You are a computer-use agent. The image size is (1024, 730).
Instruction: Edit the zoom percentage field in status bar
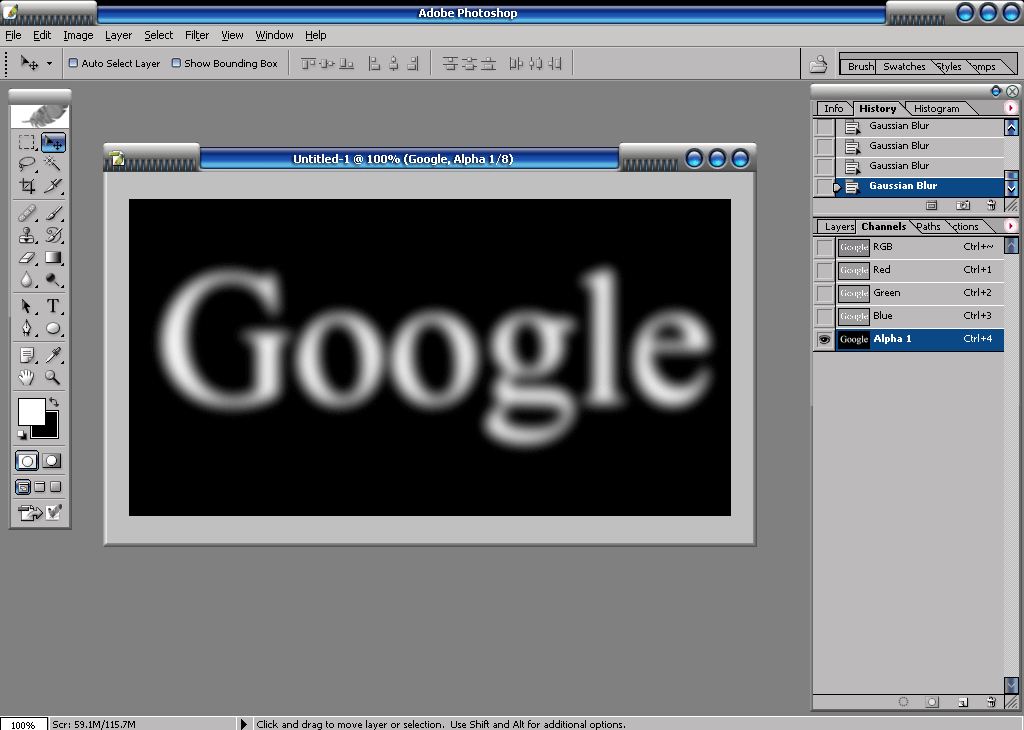tap(23, 724)
